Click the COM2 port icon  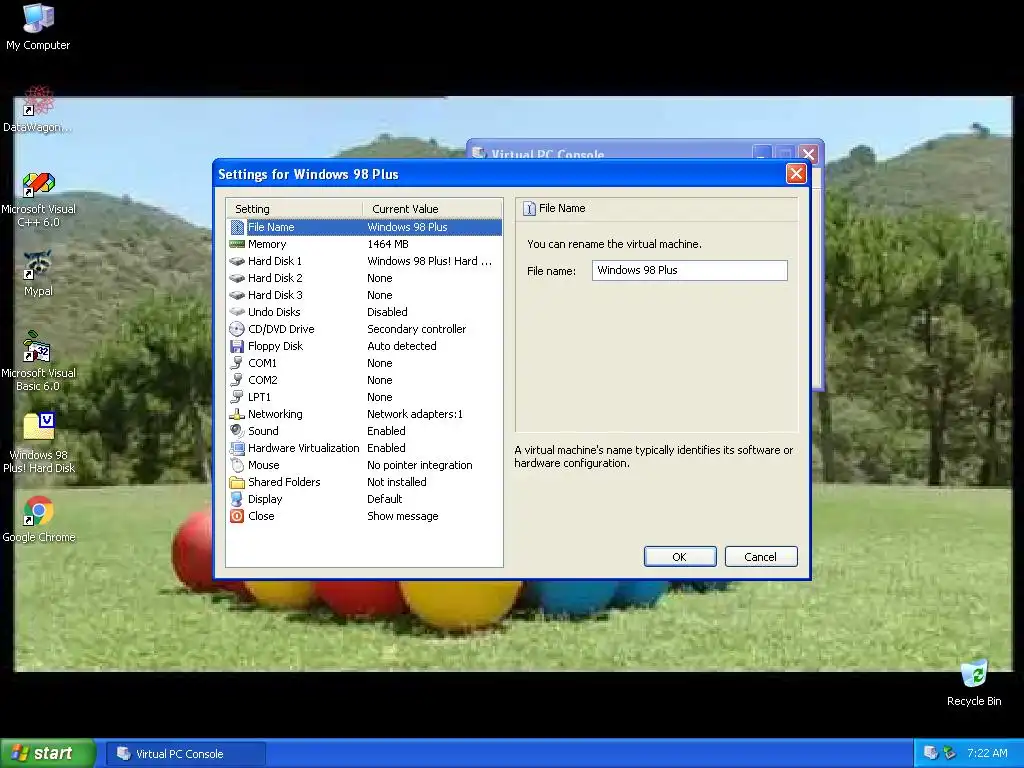237,380
